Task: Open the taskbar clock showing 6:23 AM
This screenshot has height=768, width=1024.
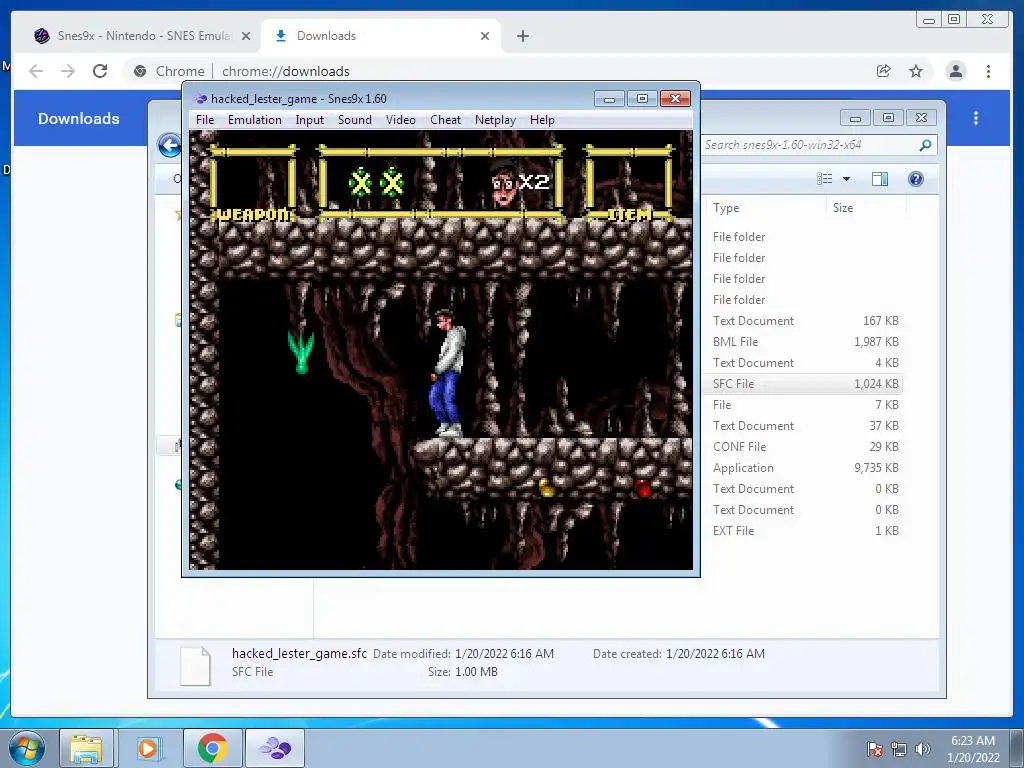Action: tap(973, 748)
